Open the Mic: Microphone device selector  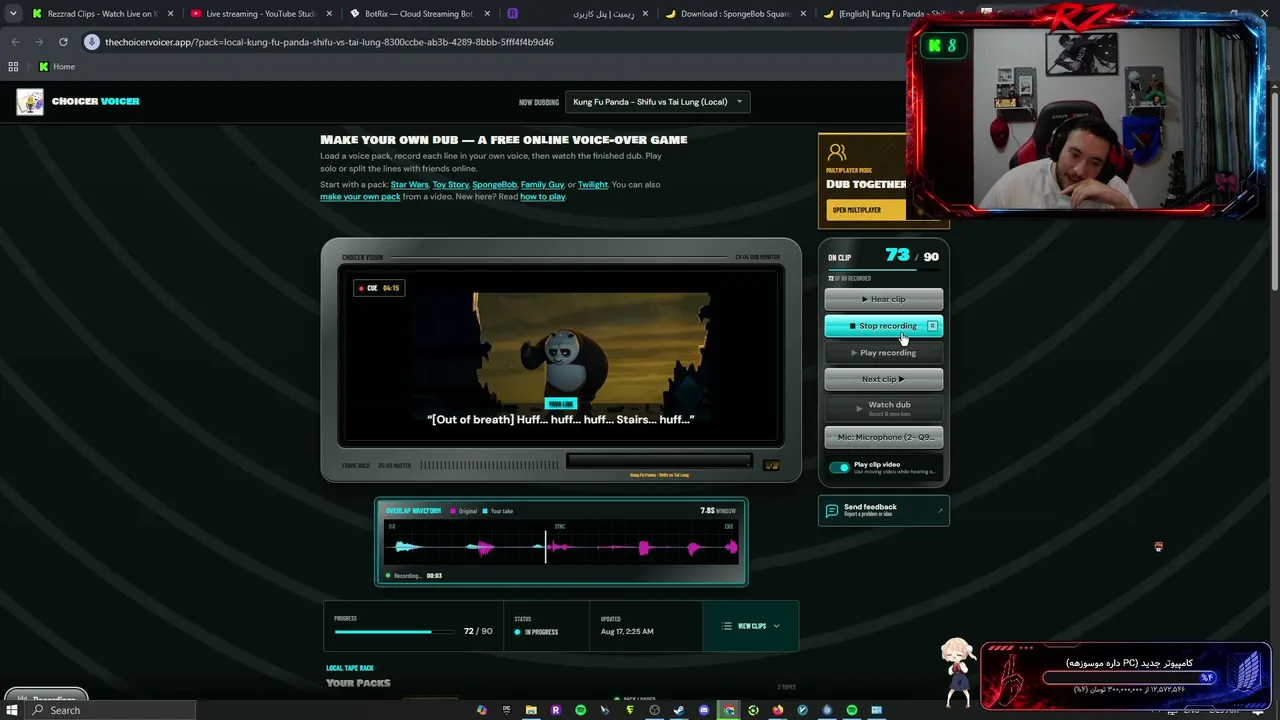point(884,437)
